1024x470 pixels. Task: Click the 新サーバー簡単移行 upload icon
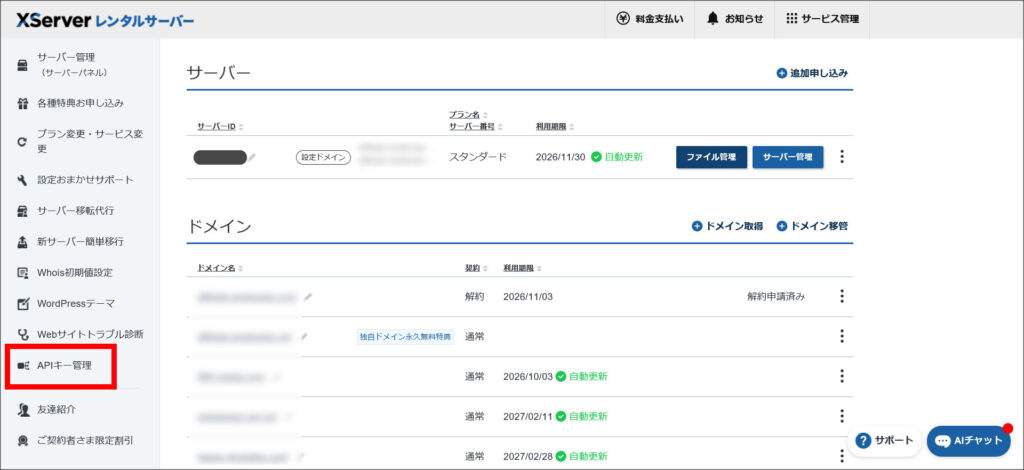point(23,242)
